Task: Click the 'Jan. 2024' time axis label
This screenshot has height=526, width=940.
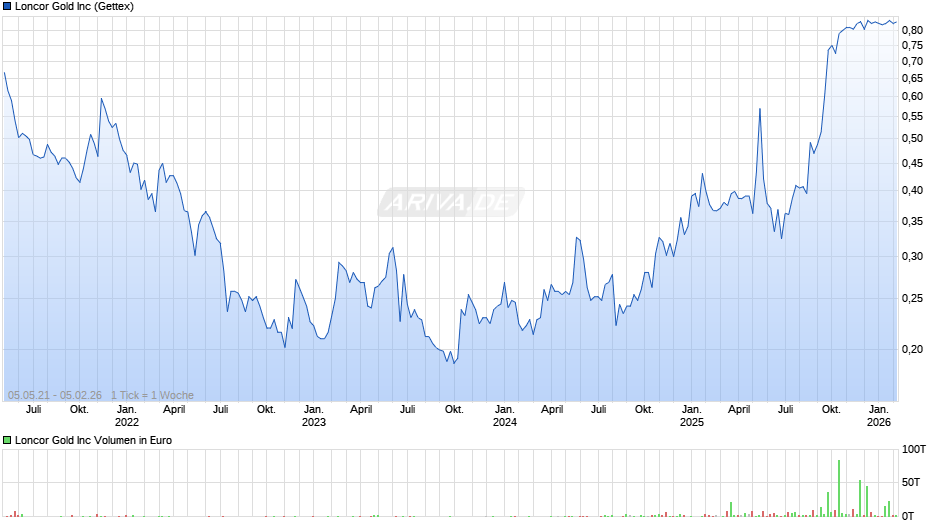Action: (505, 416)
